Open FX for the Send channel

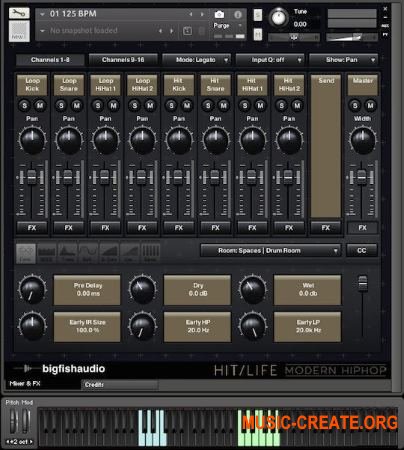[x=326, y=228]
